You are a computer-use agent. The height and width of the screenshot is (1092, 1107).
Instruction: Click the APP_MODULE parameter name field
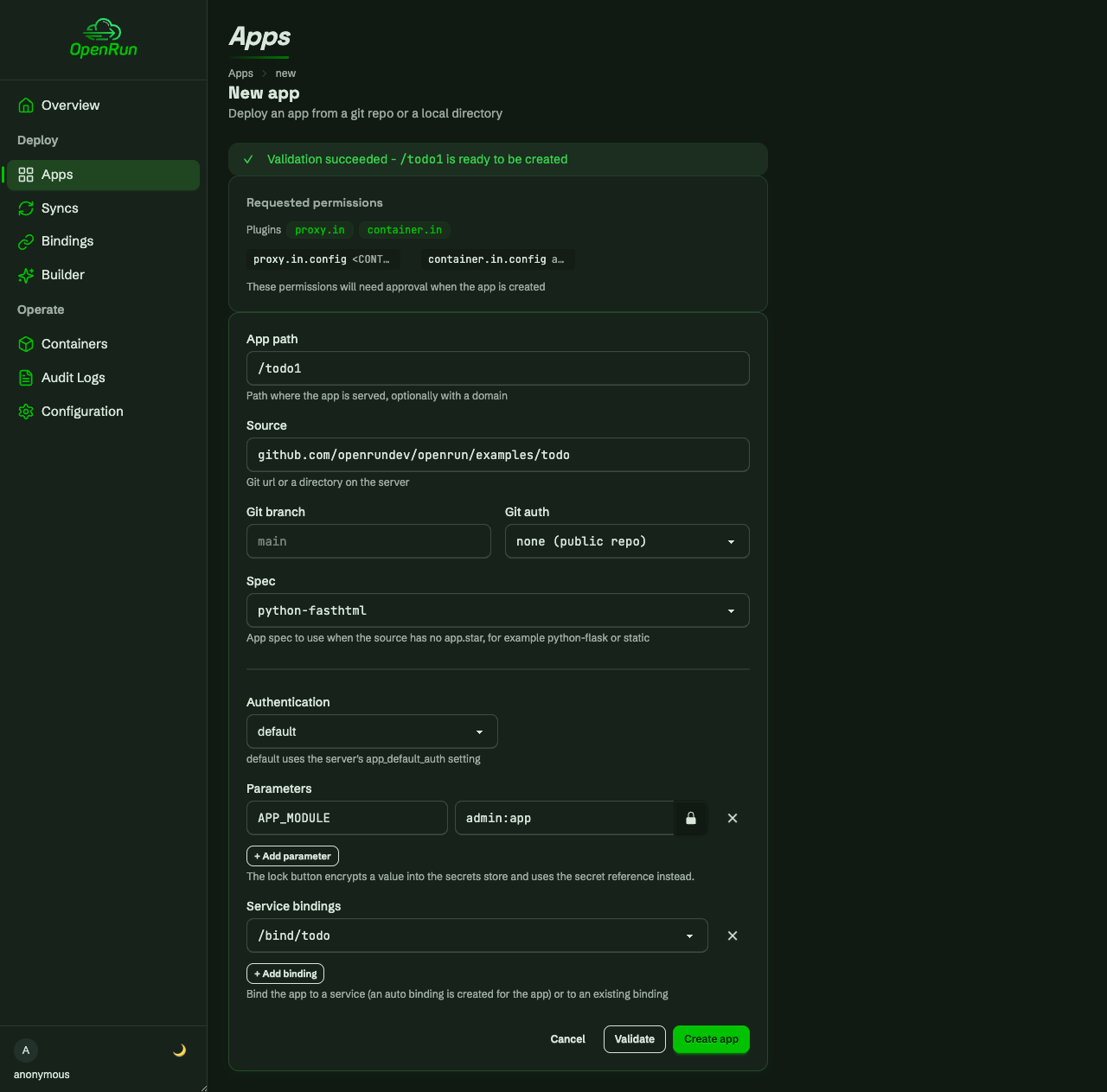[x=347, y=818]
